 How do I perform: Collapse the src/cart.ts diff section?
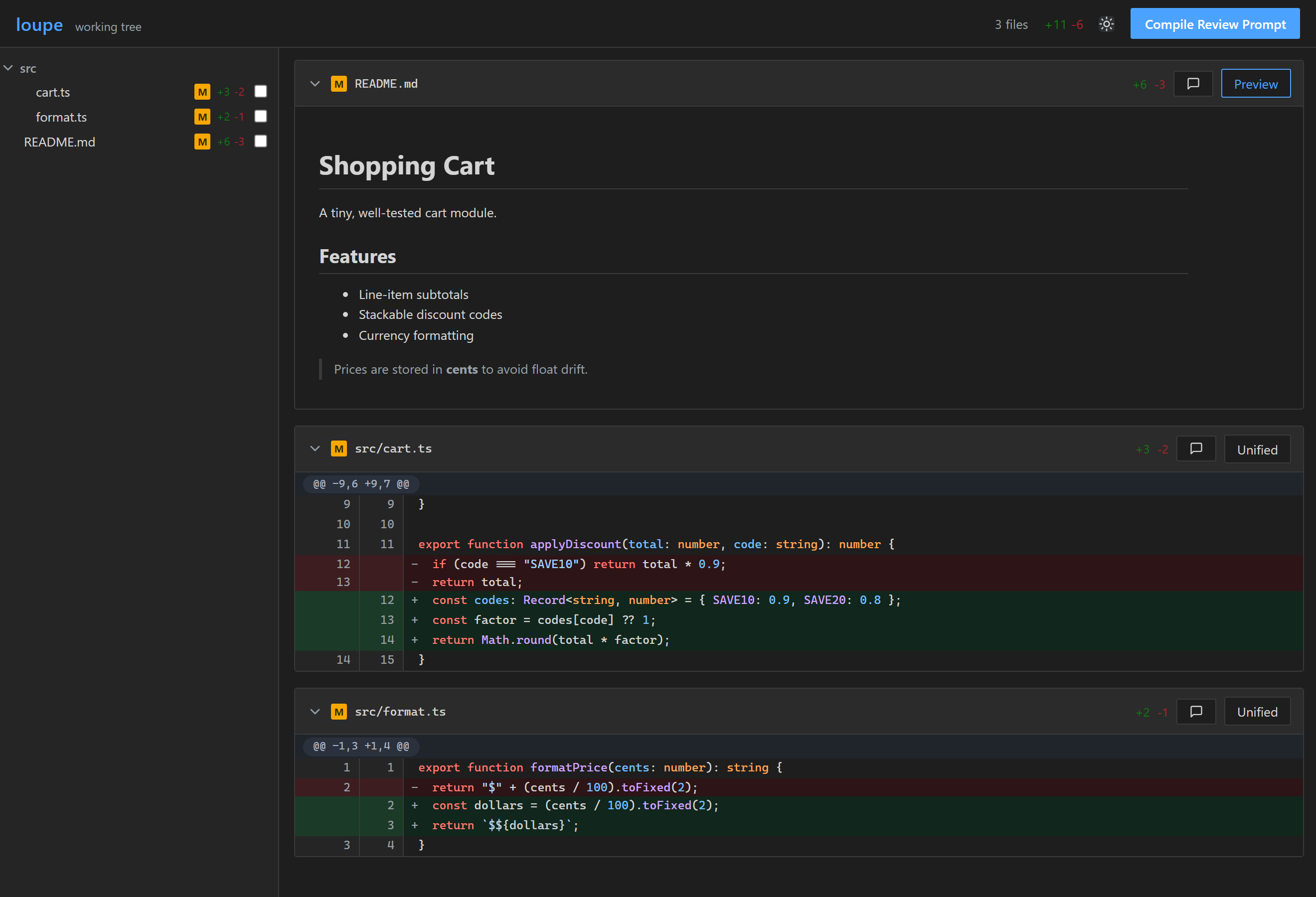(315, 449)
